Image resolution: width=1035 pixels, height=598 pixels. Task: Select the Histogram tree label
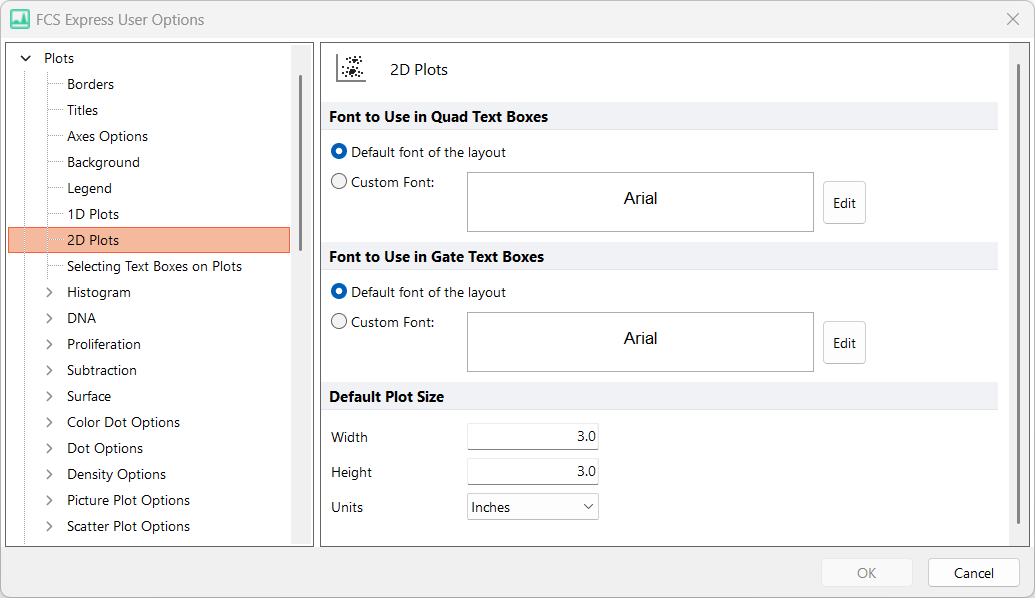[x=99, y=292]
